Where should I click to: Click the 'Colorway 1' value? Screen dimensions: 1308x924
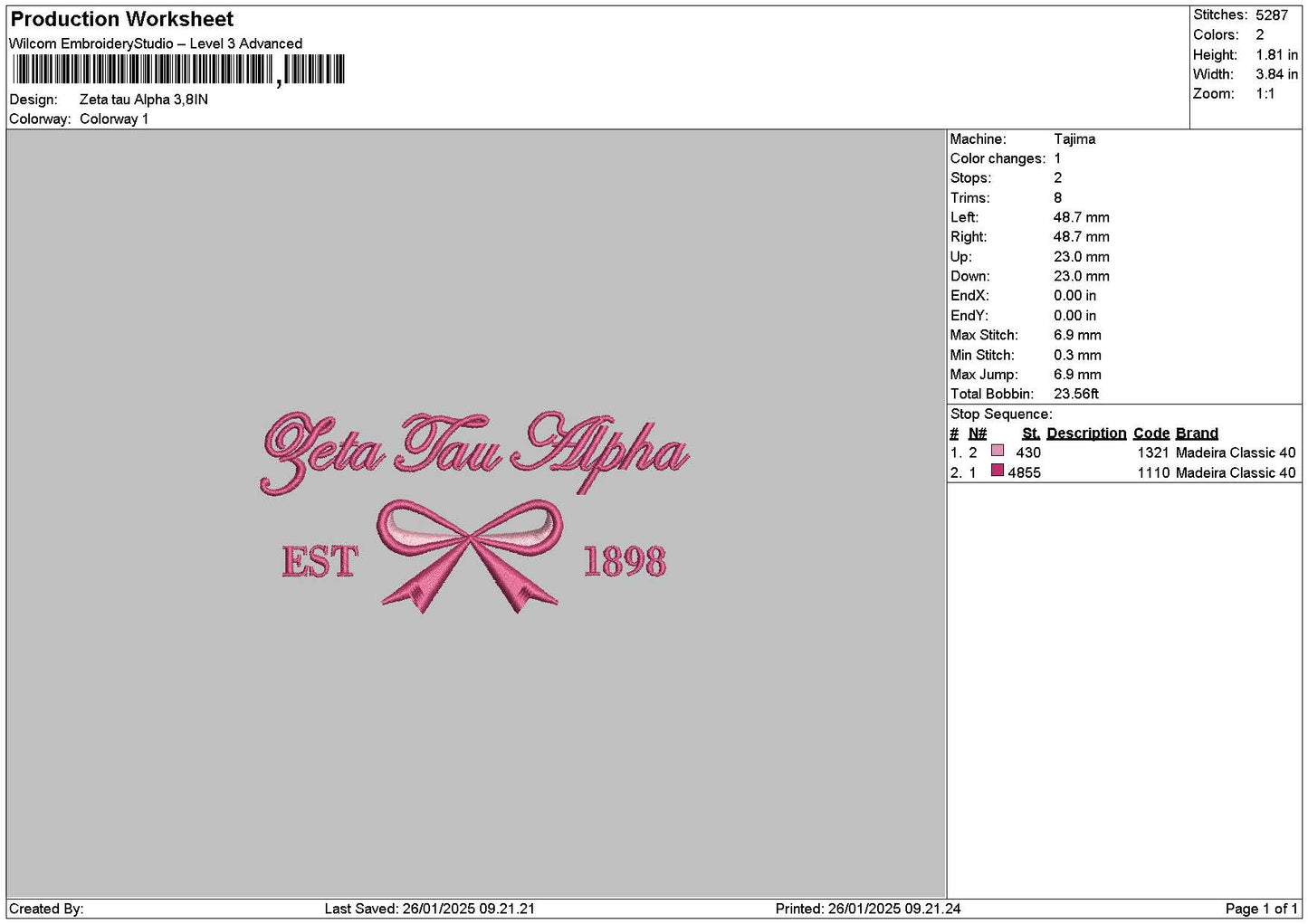[x=114, y=119]
